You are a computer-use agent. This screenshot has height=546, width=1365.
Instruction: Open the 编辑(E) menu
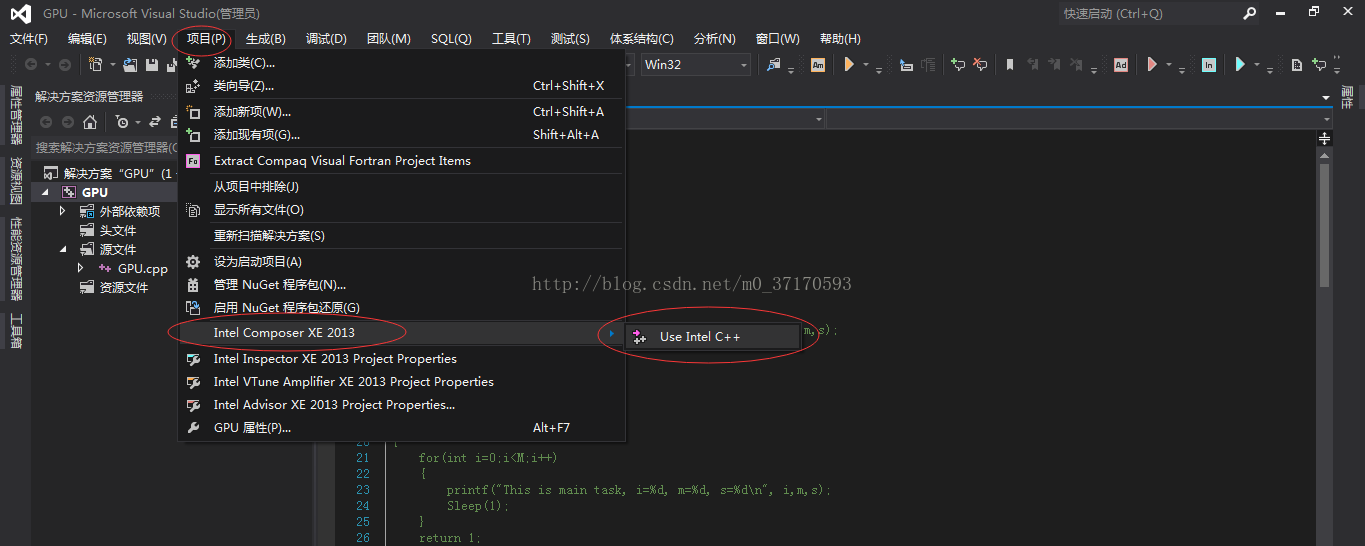tap(87, 39)
